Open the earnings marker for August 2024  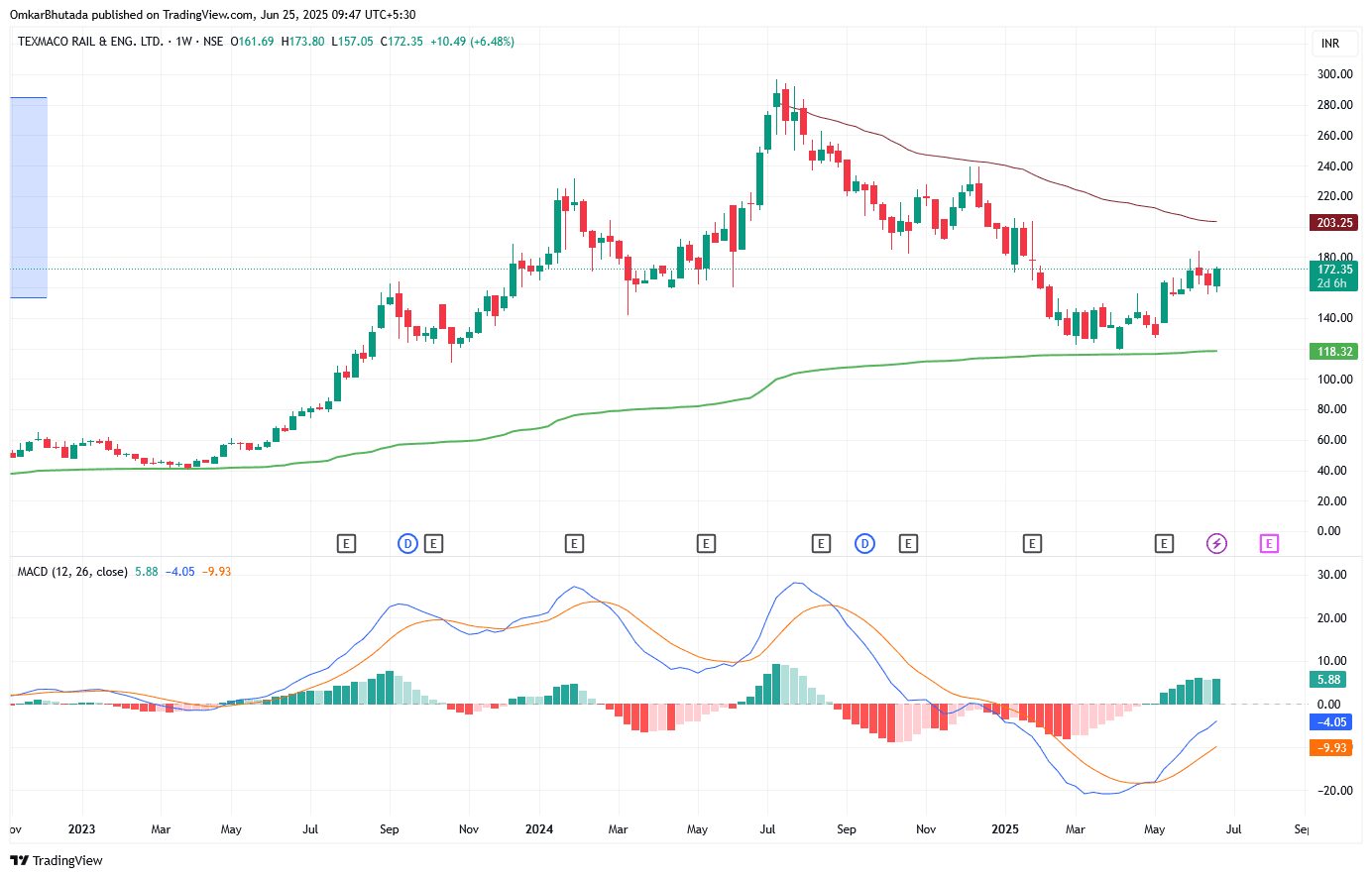[x=821, y=543]
